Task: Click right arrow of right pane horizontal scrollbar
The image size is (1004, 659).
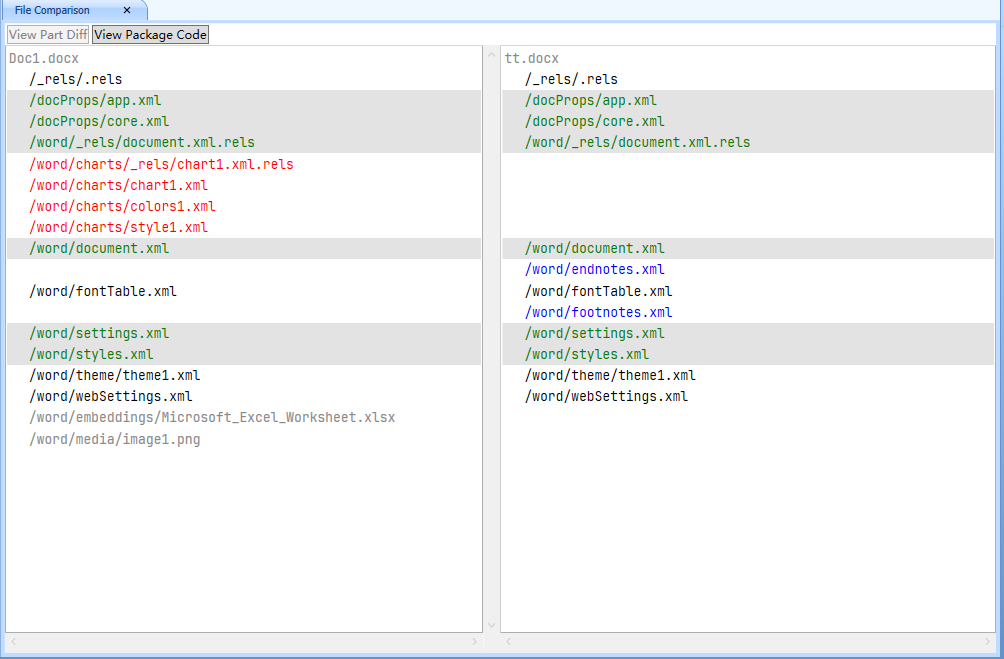Action: tap(989, 641)
